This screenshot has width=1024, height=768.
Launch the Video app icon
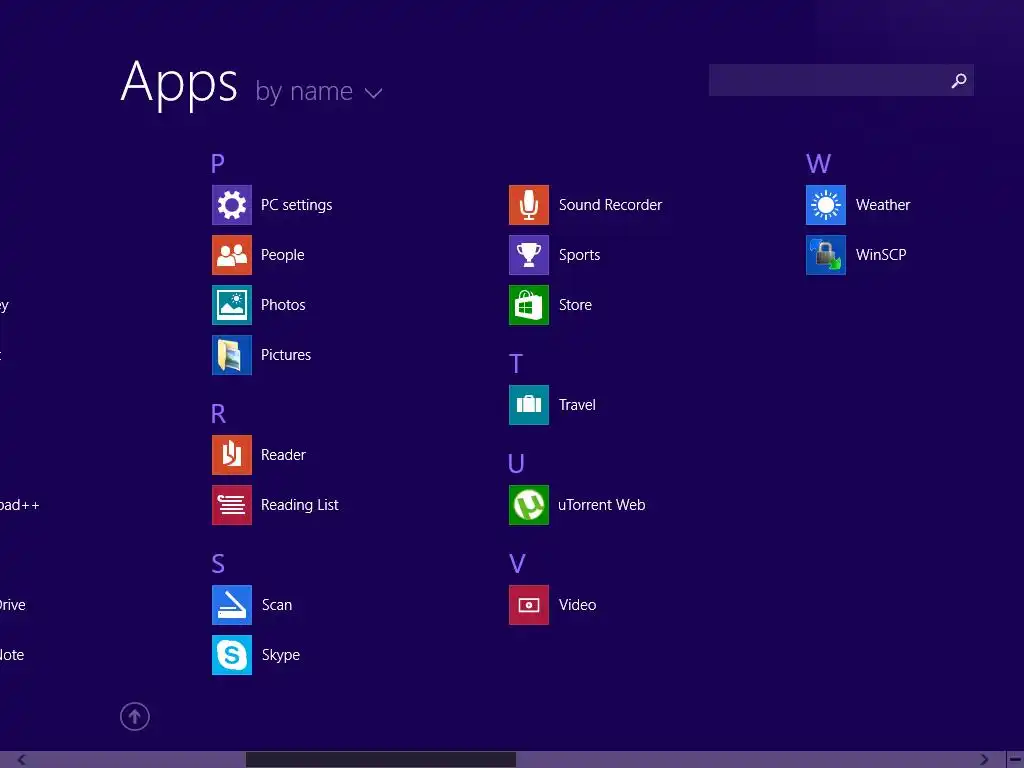528,605
